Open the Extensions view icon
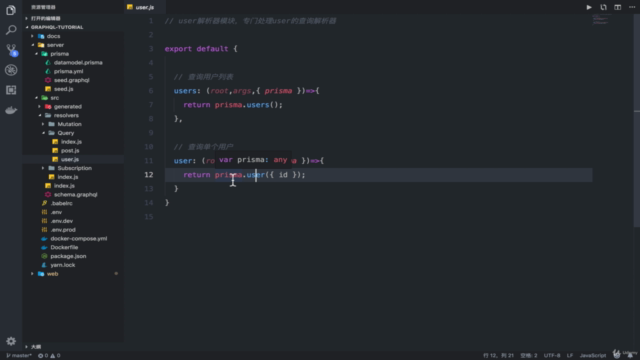The image size is (640, 360). tap(11, 90)
